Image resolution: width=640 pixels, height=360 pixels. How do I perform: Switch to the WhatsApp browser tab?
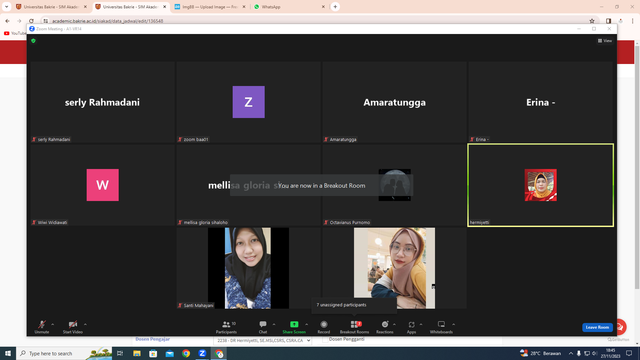[289, 7]
